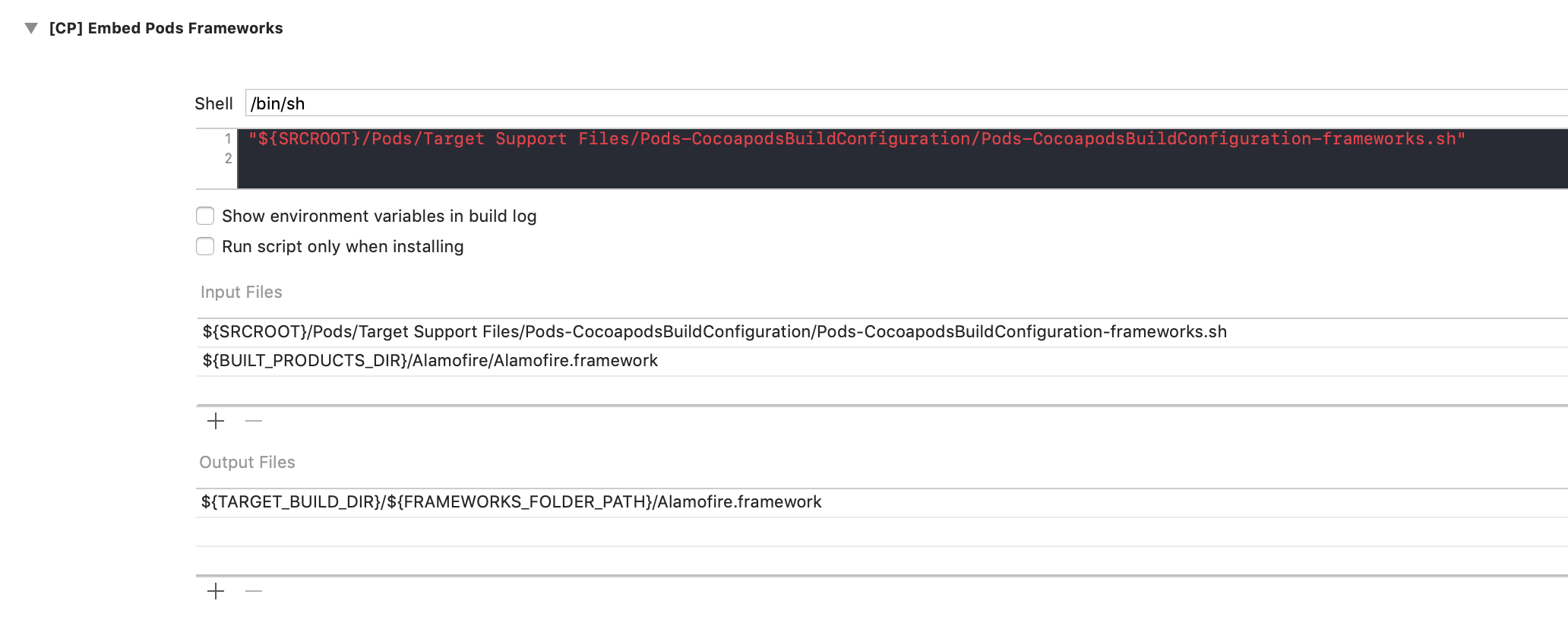Select input file BUILT_PRODUCTS_DIR Alamofire.framework row
The height and width of the screenshot is (626, 1568).
coord(882,361)
